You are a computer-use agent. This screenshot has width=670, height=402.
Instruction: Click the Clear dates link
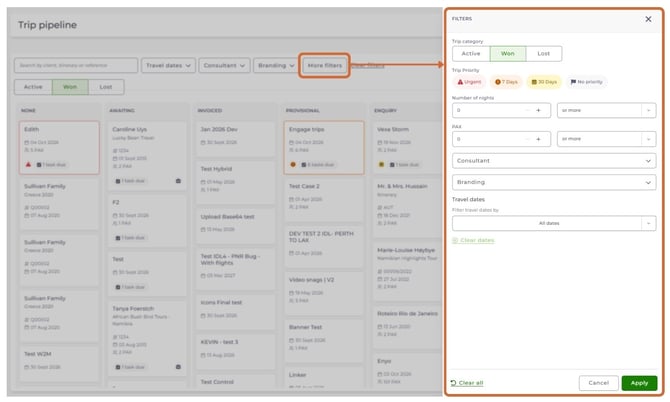(473, 240)
